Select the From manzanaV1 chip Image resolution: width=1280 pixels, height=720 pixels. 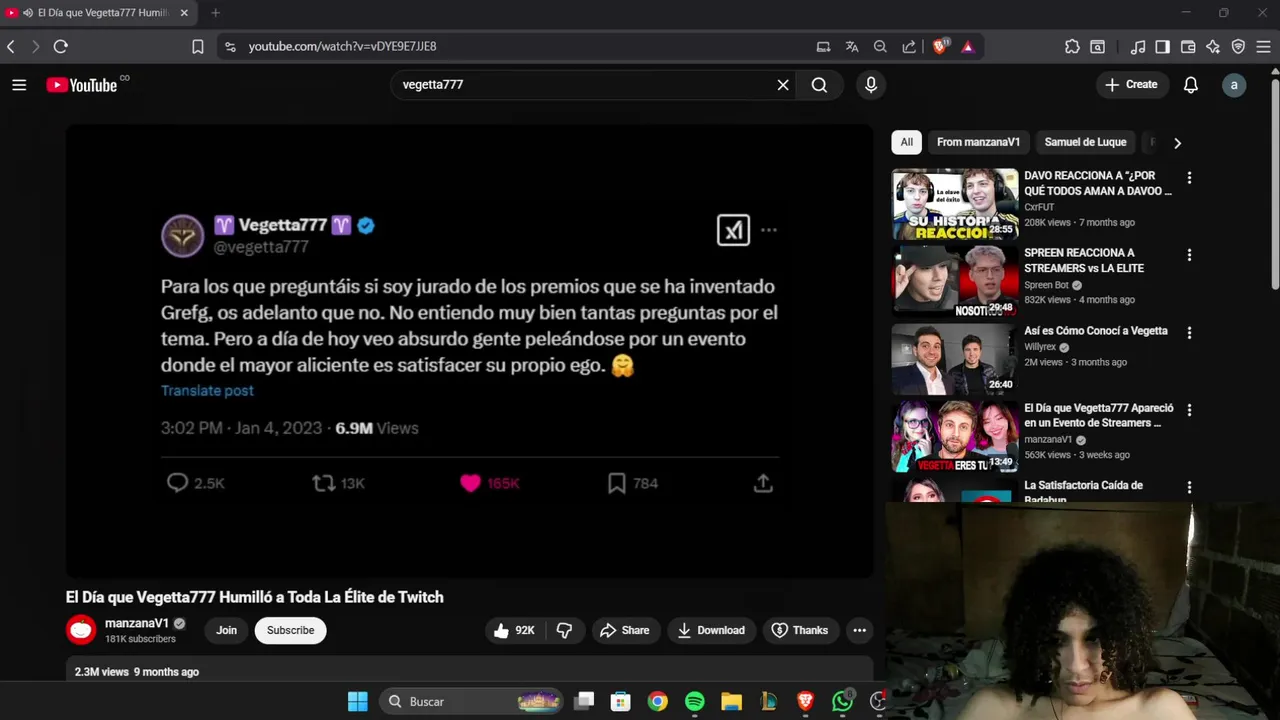978,142
